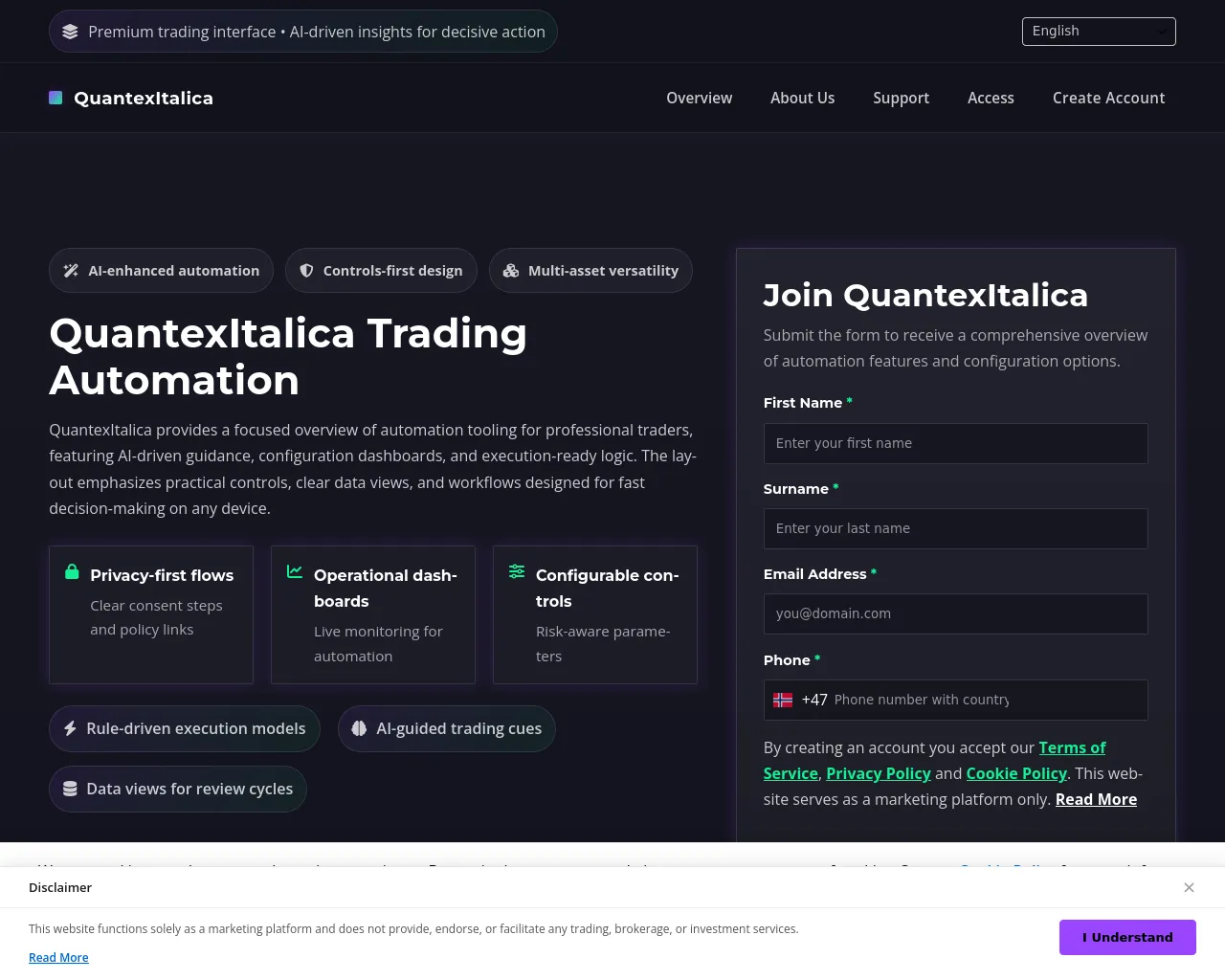This screenshot has height=980, width=1225.
Task: Open the English language dropdown
Action: coord(1099,31)
